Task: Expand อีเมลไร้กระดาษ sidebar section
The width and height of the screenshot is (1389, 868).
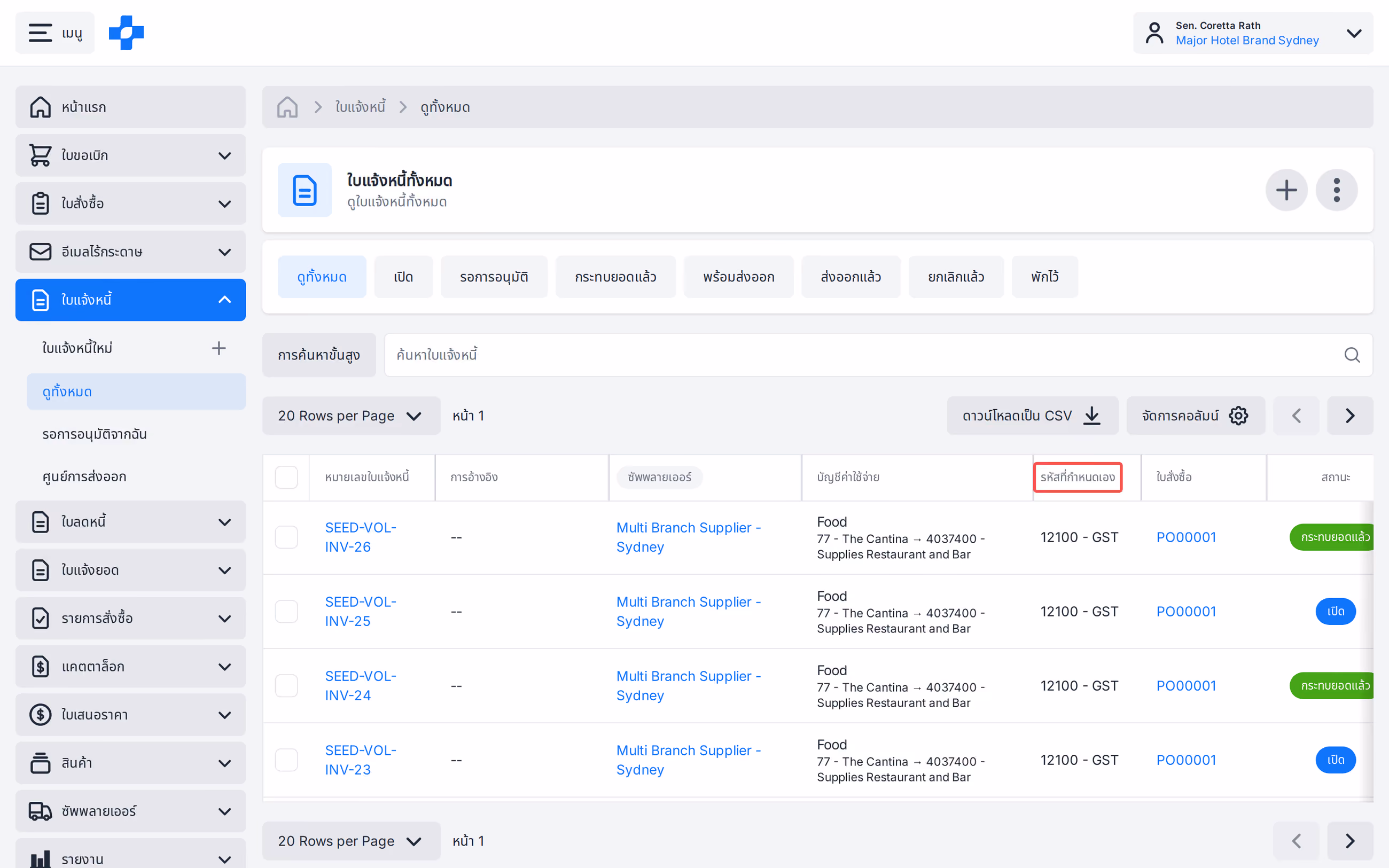Action: point(130,252)
